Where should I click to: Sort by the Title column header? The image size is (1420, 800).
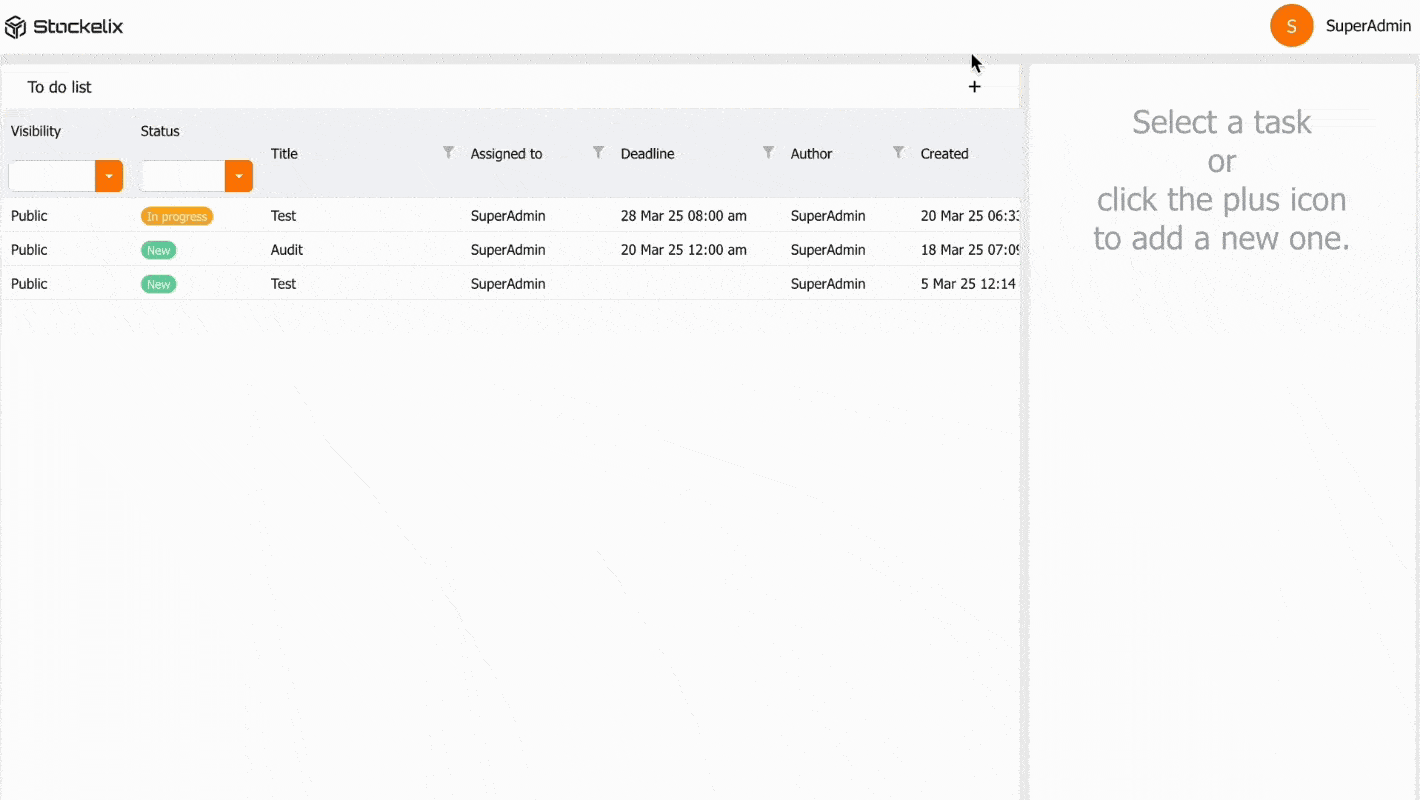[284, 154]
